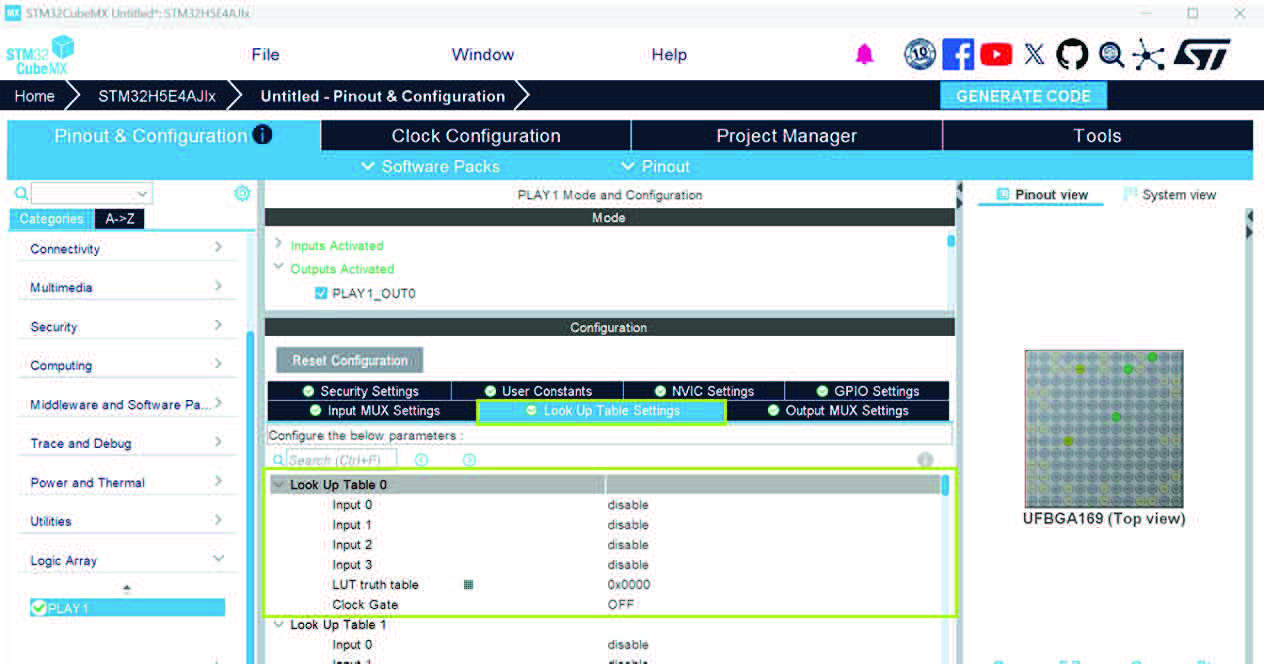The height and width of the screenshot is (664, 1264).
Task: Click the search magnifier in left panel
Action: click(21, 193)
